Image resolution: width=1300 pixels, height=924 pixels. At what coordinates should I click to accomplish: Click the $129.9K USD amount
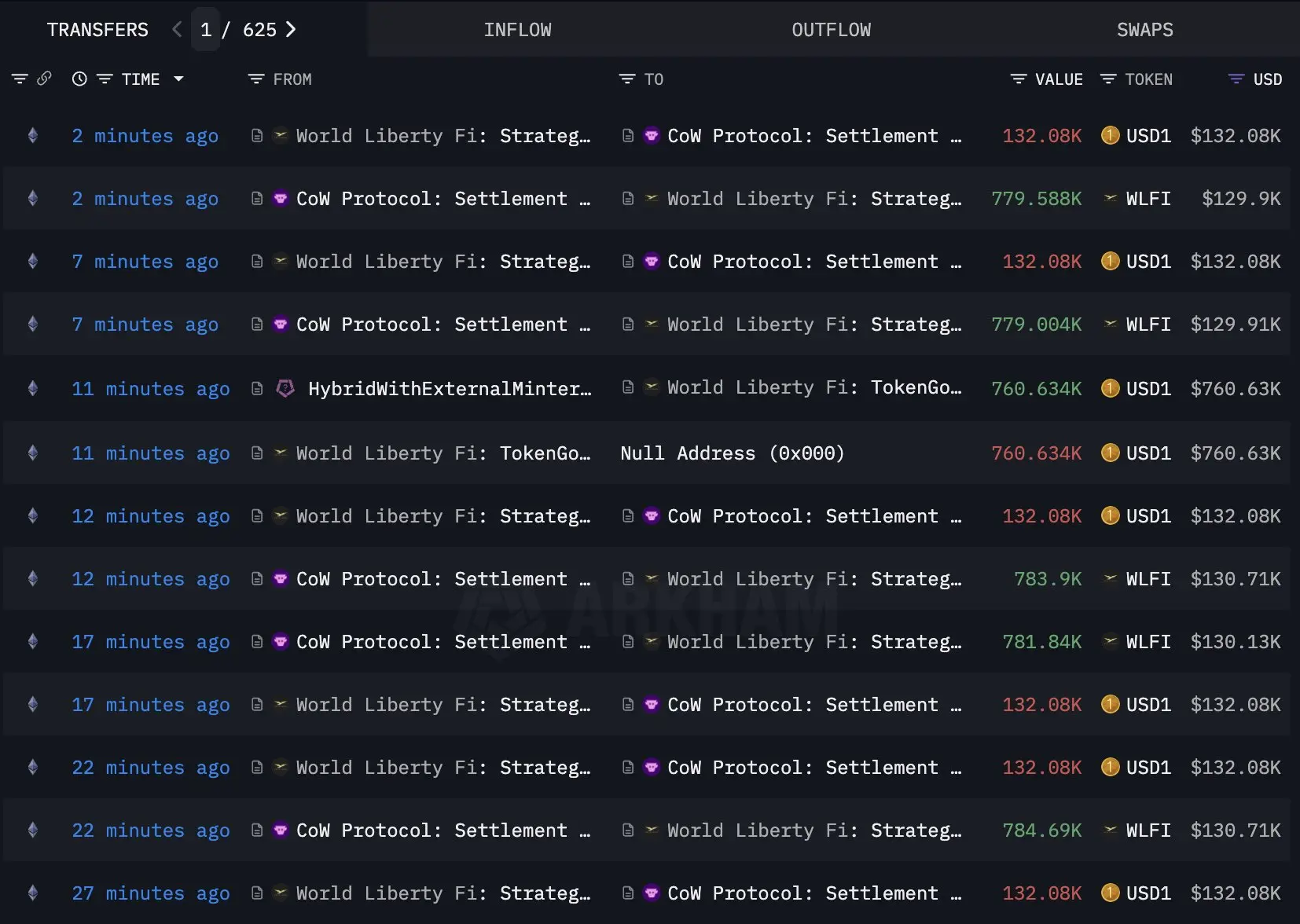(1241, 199)
